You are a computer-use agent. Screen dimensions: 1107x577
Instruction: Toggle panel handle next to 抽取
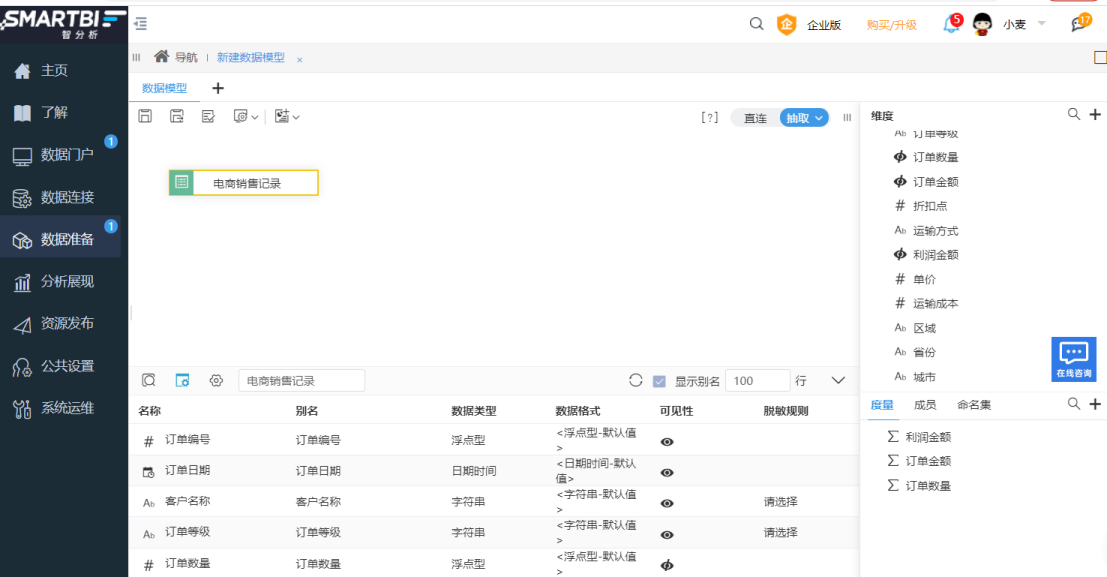pyautogui.click(x=847, y=118)
